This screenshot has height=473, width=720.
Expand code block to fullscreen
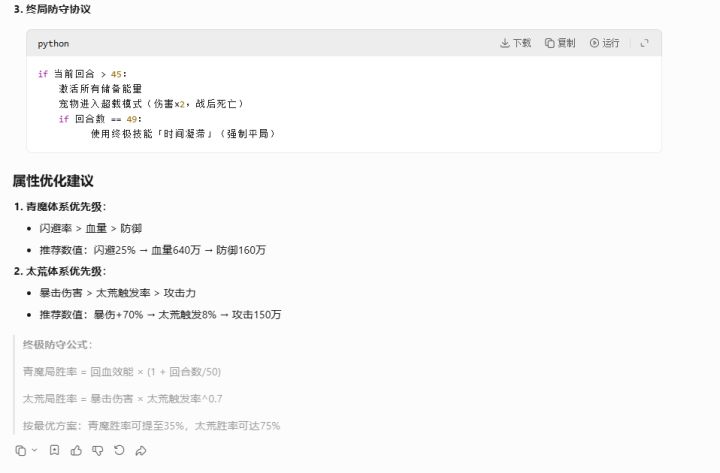(x=644, y=43)
